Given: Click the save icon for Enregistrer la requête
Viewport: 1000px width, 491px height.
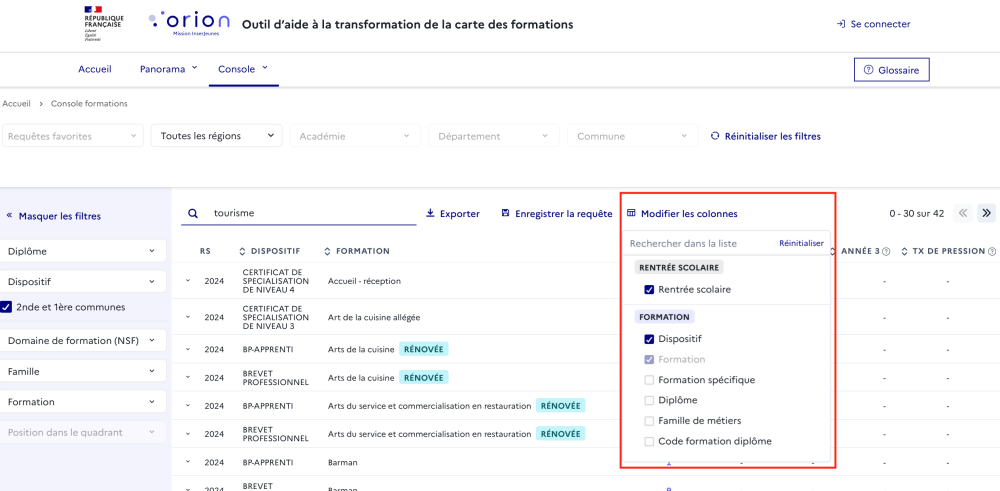Looking at the screenshot, I should tap(506, 214).
